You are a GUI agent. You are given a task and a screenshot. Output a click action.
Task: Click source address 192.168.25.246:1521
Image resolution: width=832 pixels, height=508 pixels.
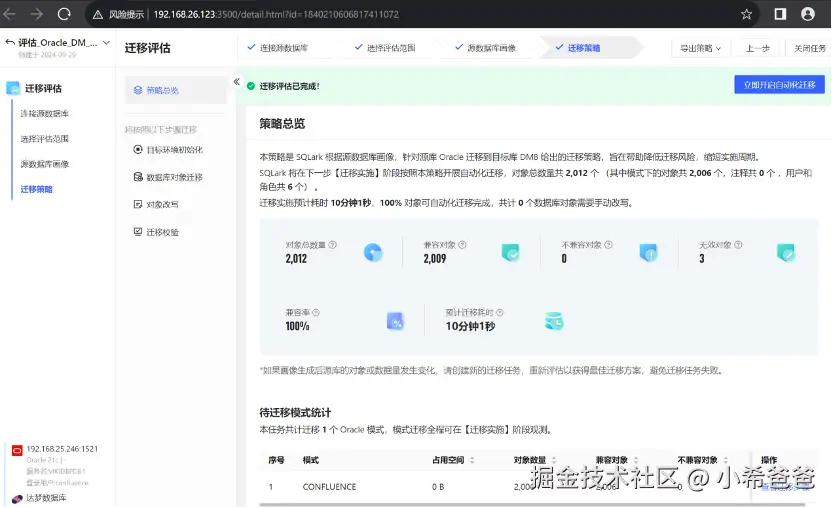62,449
